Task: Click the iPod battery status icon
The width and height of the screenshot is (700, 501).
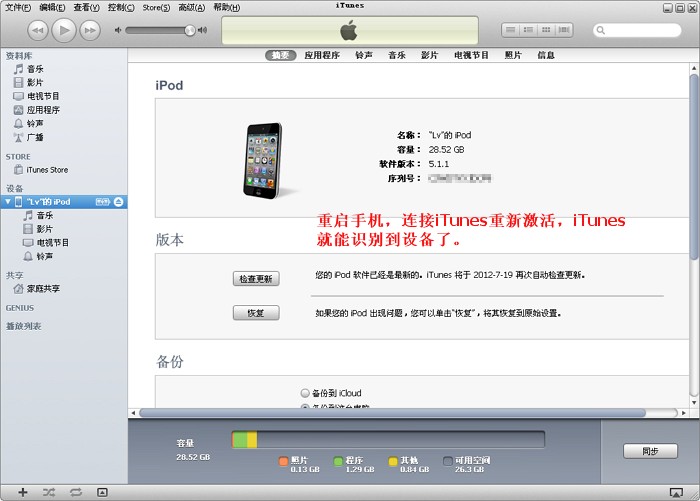Action: (x=103, y=202)
